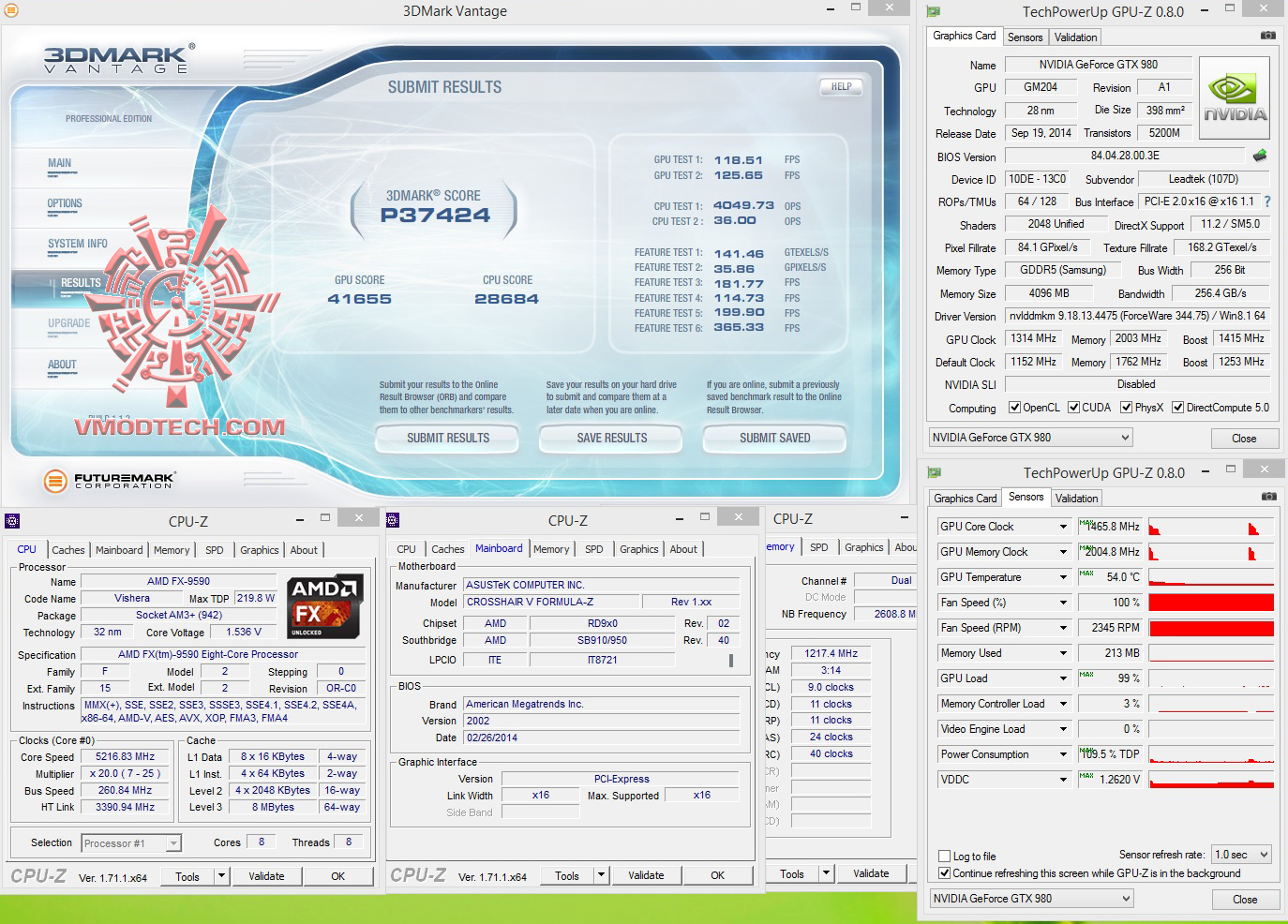Click the title bar icon of the CPU-Z CPU tab window
Viewport: 1288px width, 924px height.
(x=12, y=521)
